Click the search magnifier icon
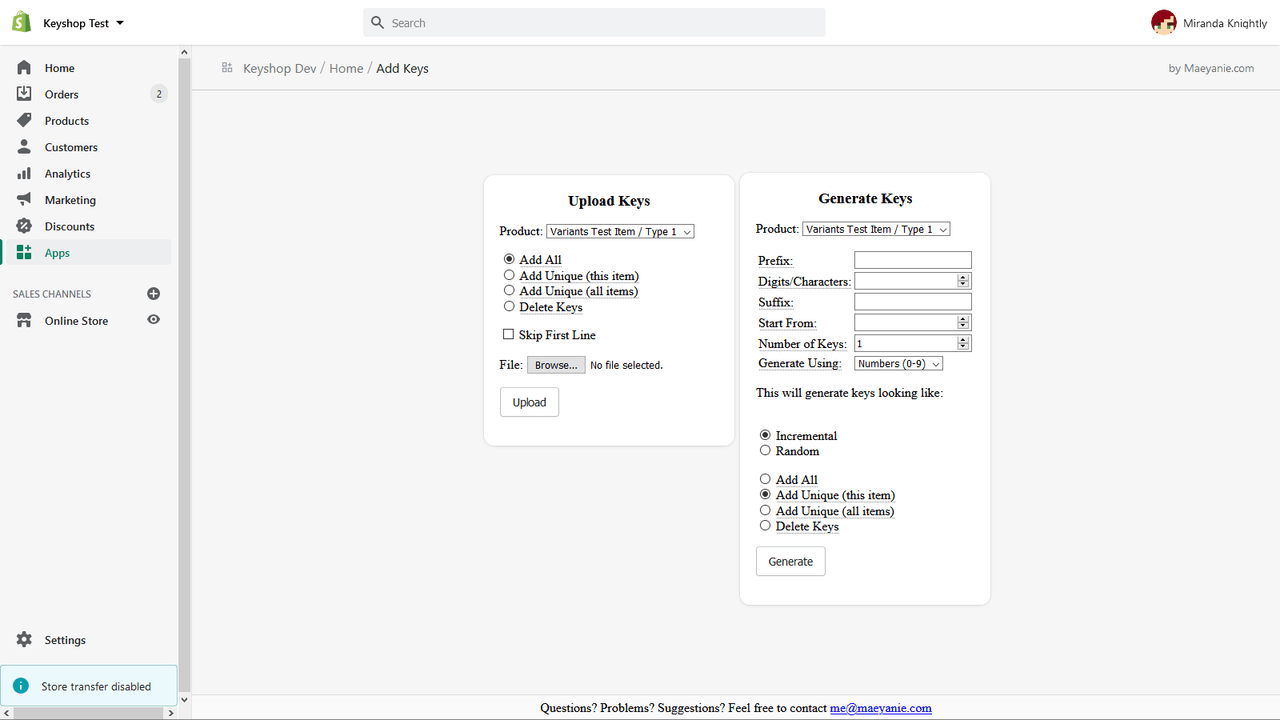The image size is (1280, 720). [377, 23]
